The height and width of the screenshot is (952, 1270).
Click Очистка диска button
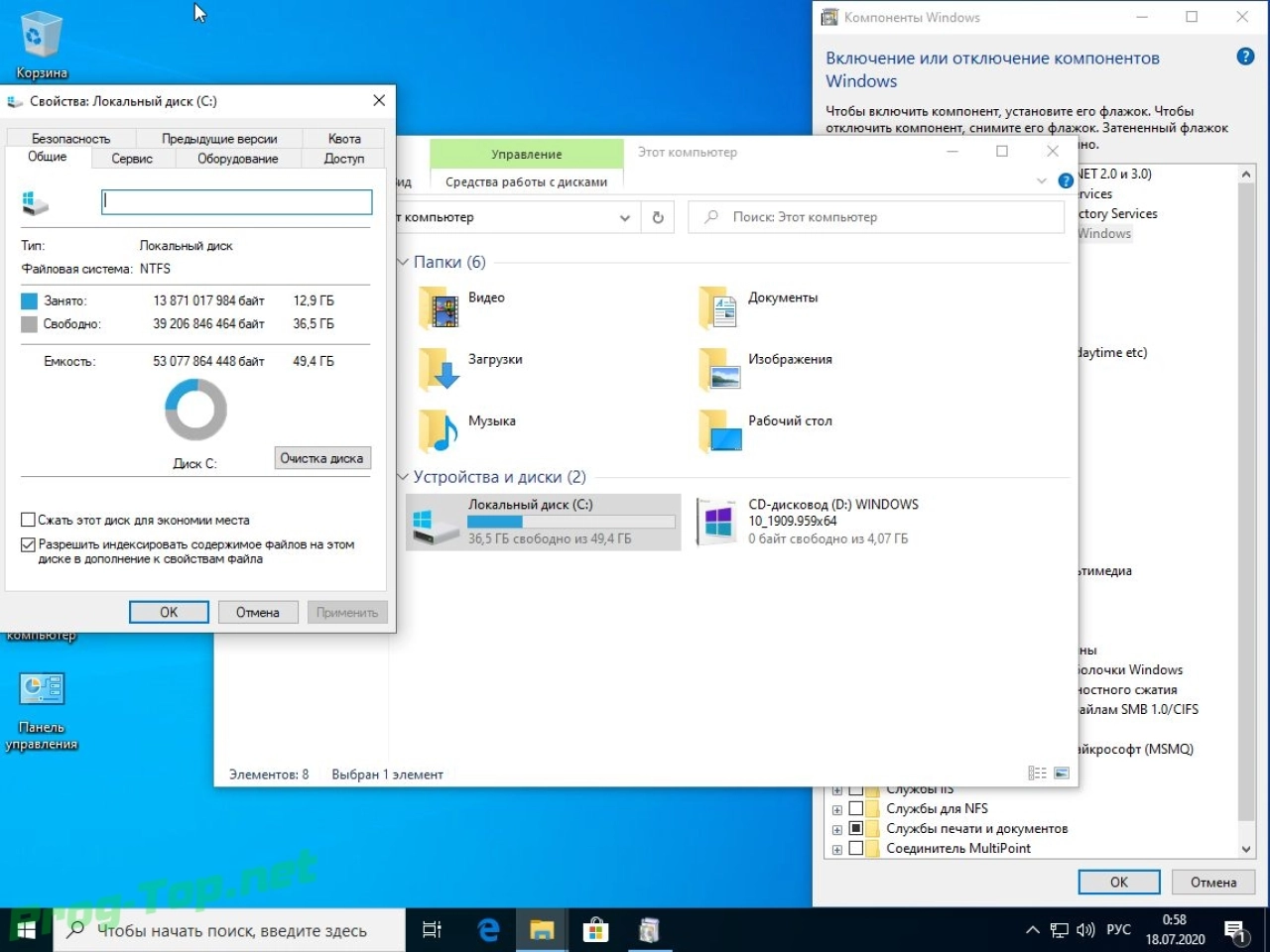[322, 458]
